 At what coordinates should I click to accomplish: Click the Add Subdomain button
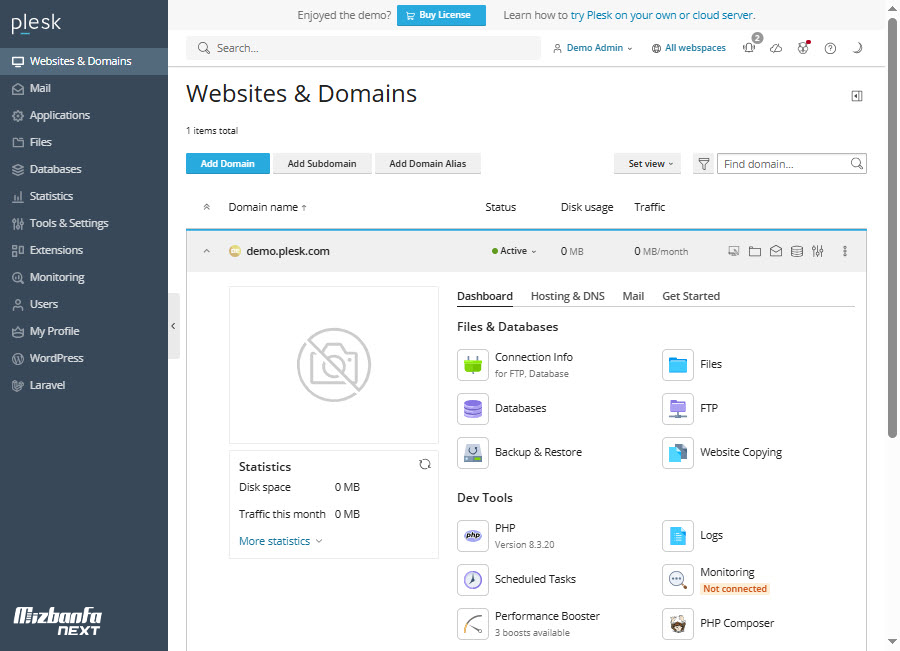(322, 164)
